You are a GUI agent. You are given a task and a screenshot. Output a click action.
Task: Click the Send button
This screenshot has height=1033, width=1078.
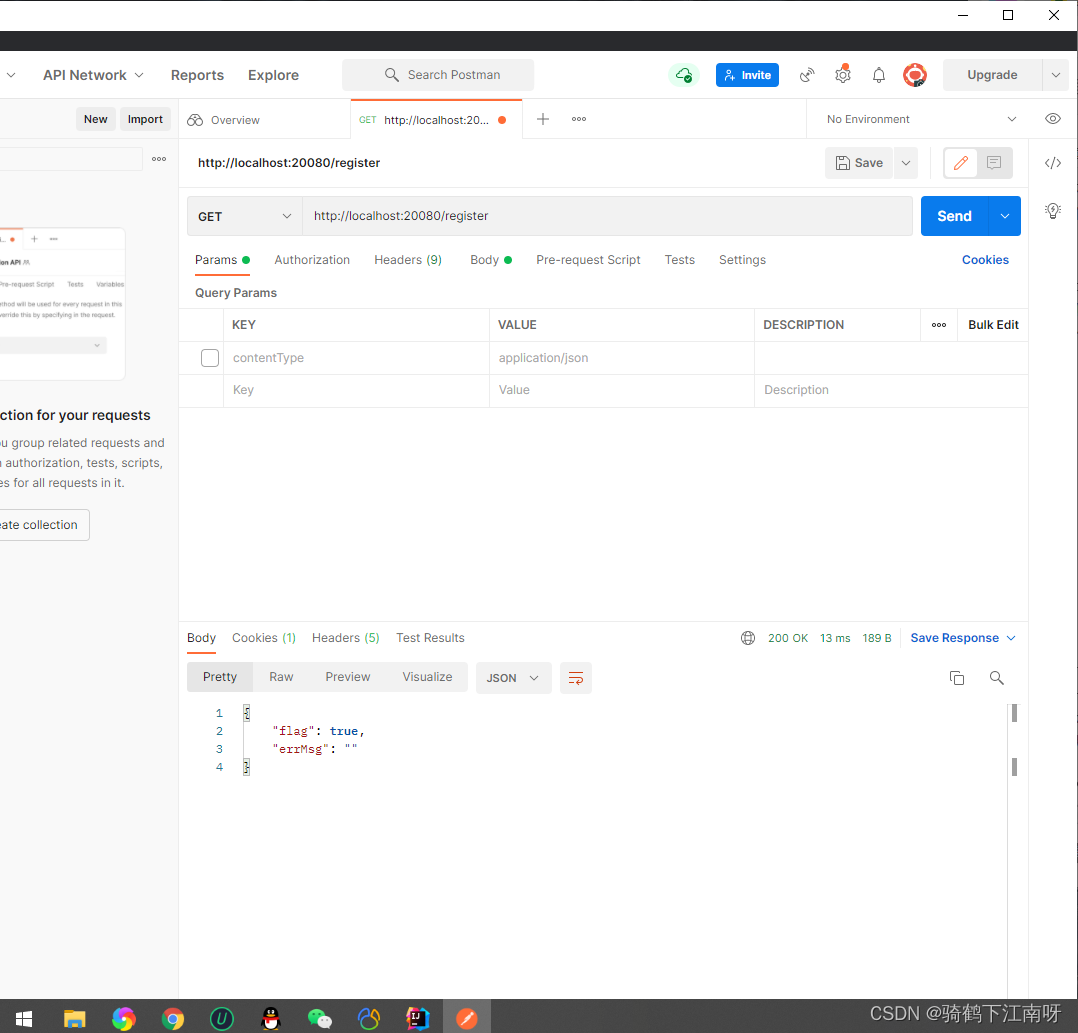954,216
